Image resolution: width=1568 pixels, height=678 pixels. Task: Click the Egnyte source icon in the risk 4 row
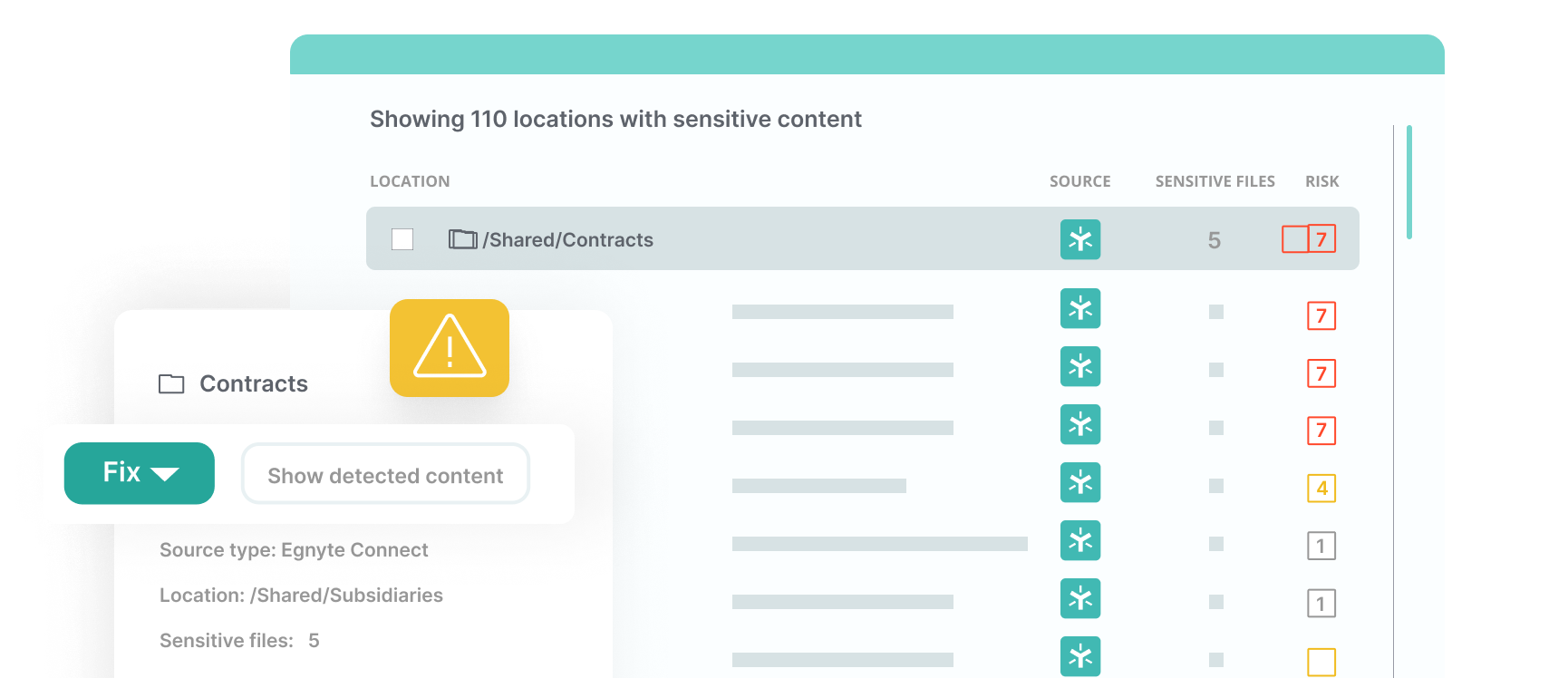[1080, 482]
